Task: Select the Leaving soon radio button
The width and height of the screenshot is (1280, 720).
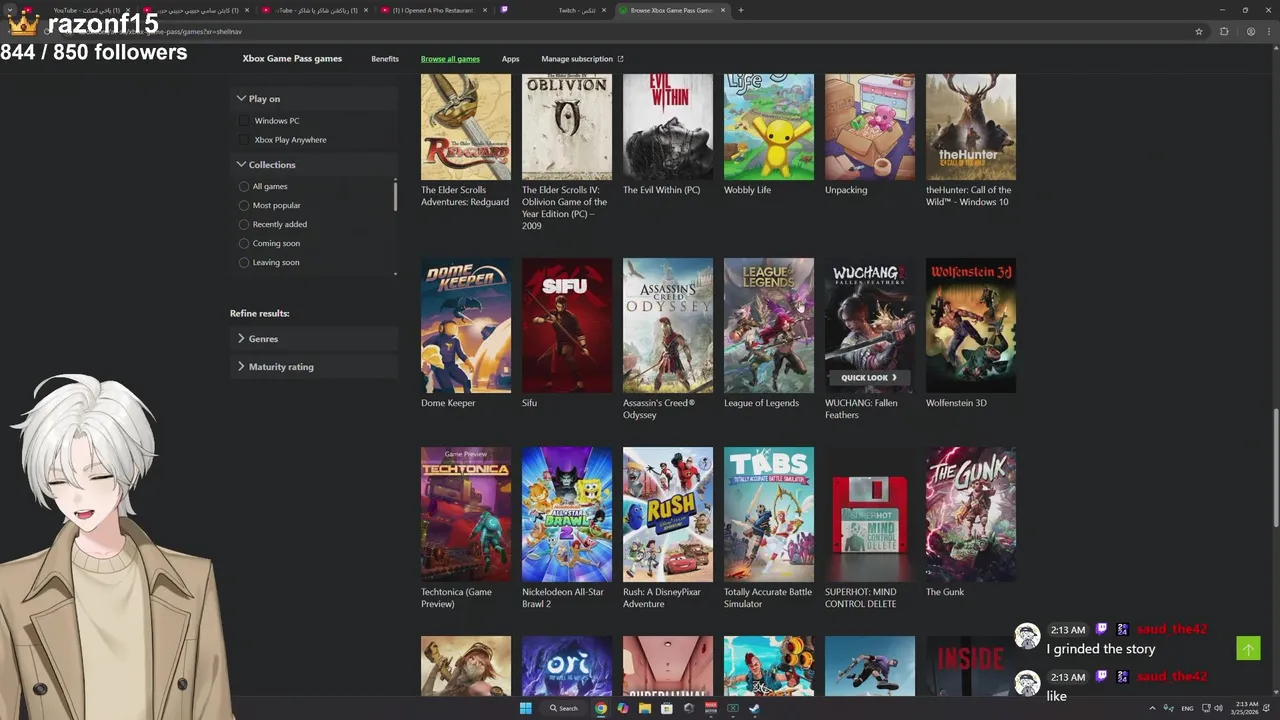Action: (x=244, y=263)
